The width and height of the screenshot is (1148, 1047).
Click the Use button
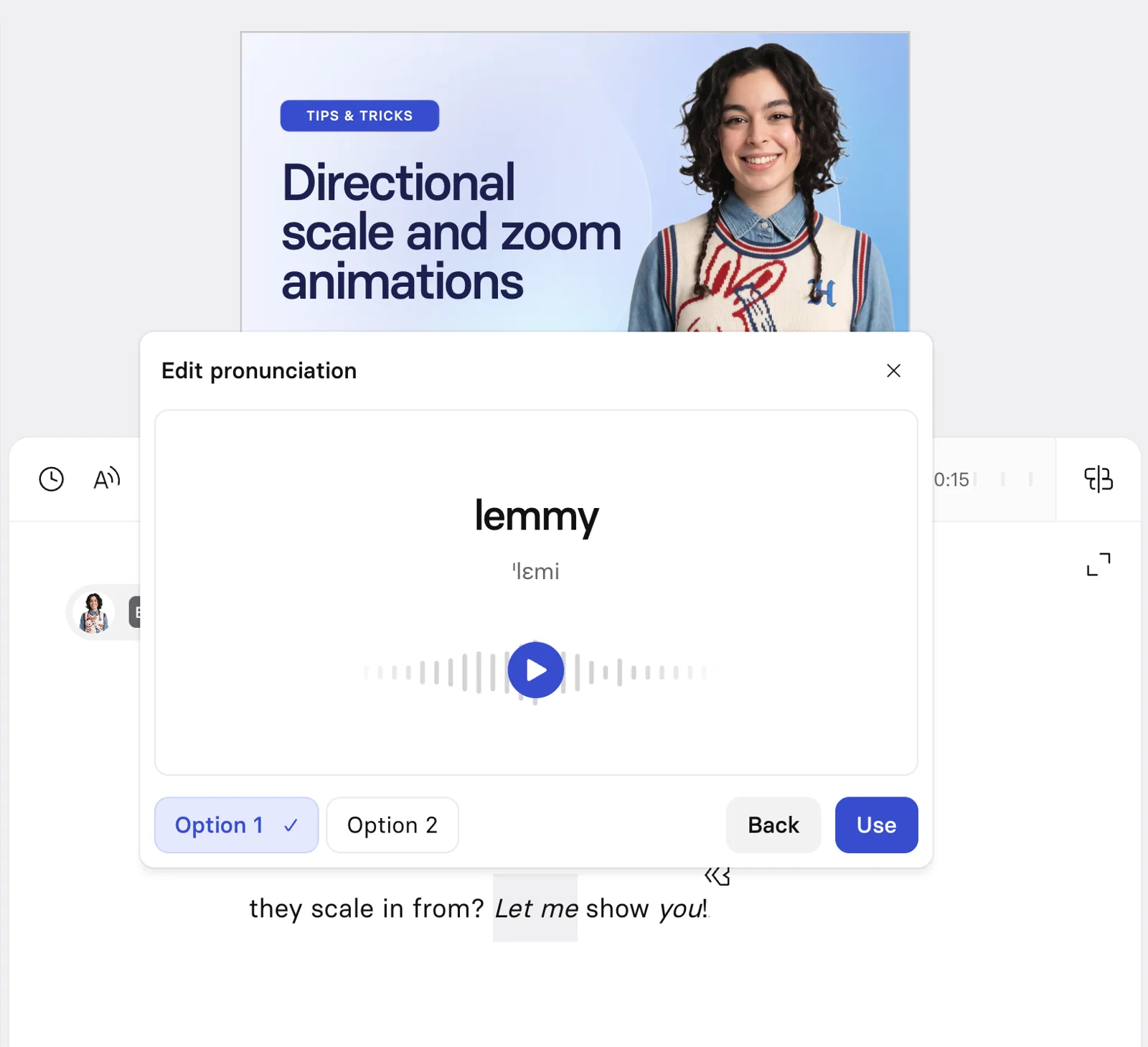pyautogui.click(x=876, y=825)
